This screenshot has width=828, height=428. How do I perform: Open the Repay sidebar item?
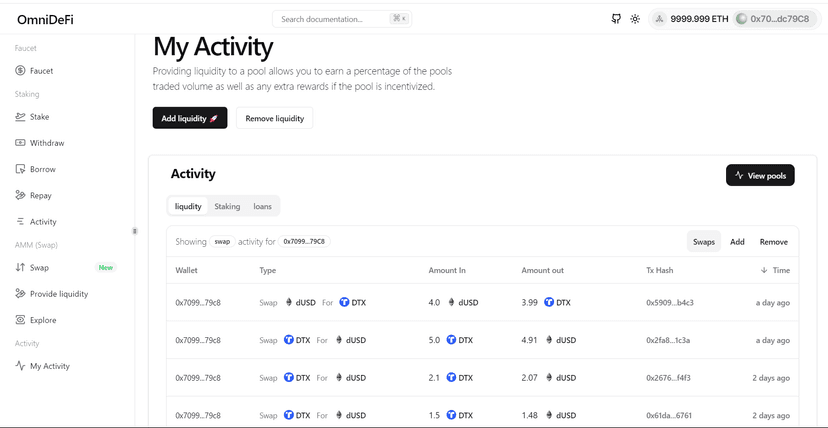click(34, 196)
